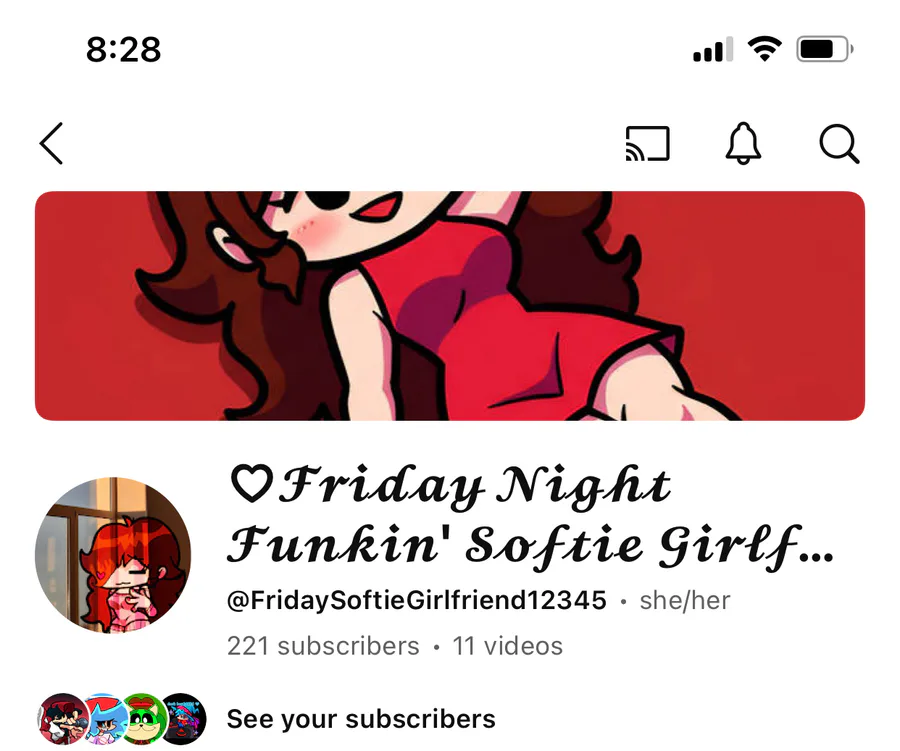
Task: Open the 221 subscribers count
Action: coord(323,646)
